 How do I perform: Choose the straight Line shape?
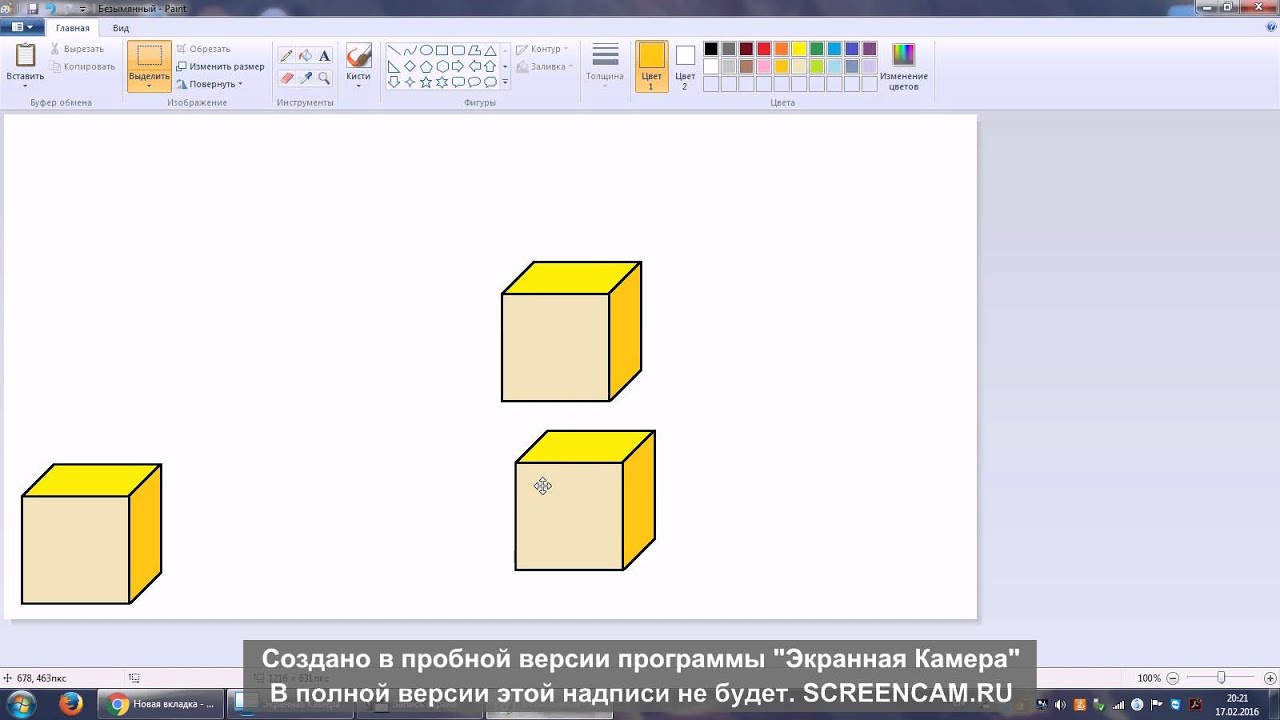coord(394,50)
